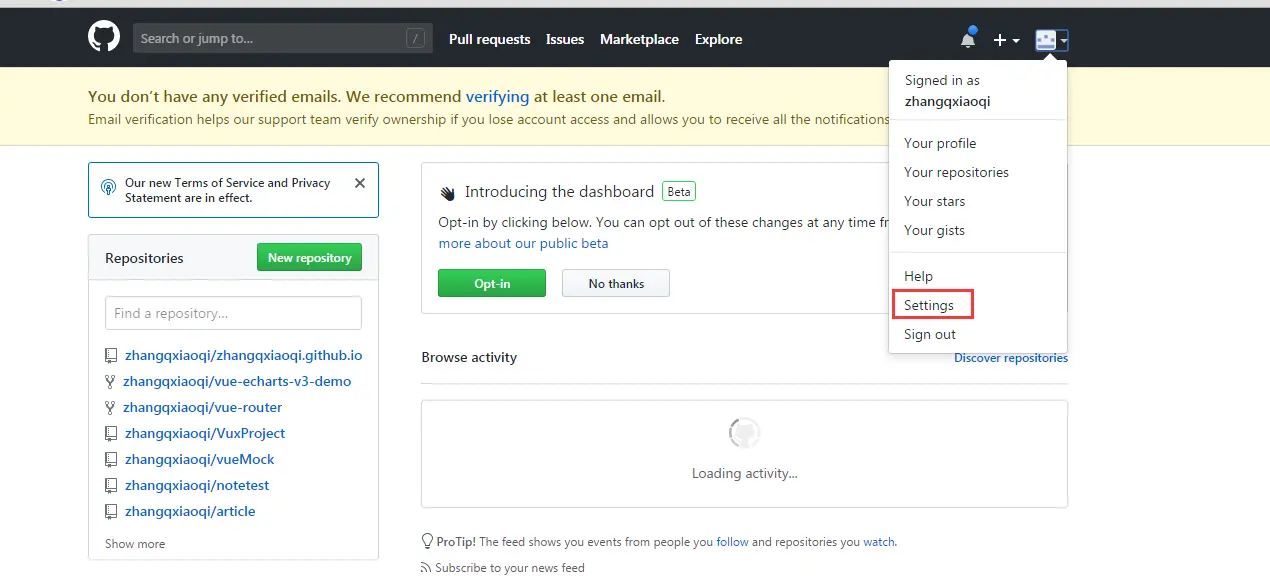Click the New repository button
The height and width of the screenshot is (576, 1270).
tap(309, 258)
